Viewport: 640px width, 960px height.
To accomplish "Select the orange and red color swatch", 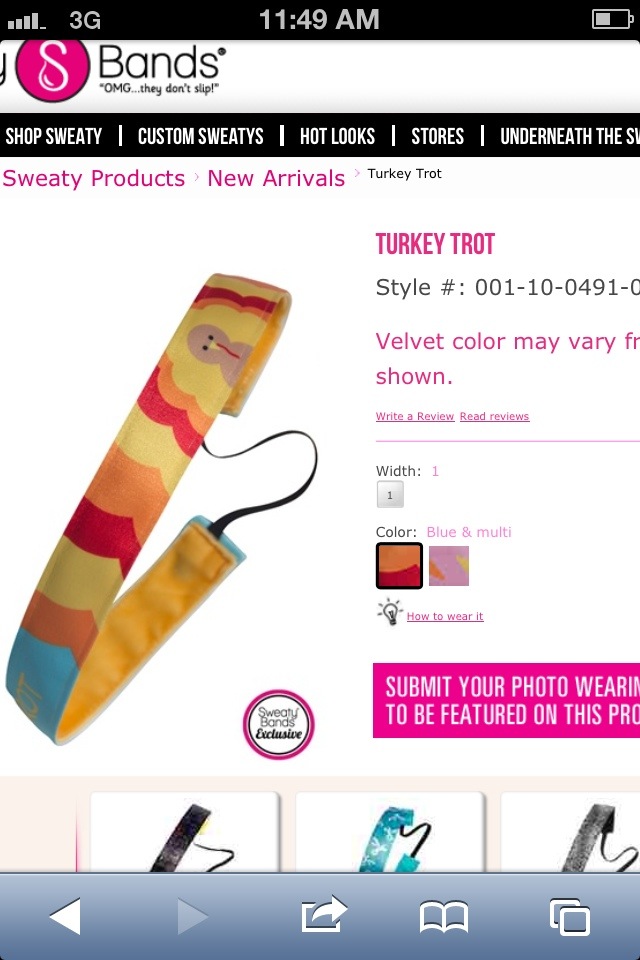I will [399, 566].
